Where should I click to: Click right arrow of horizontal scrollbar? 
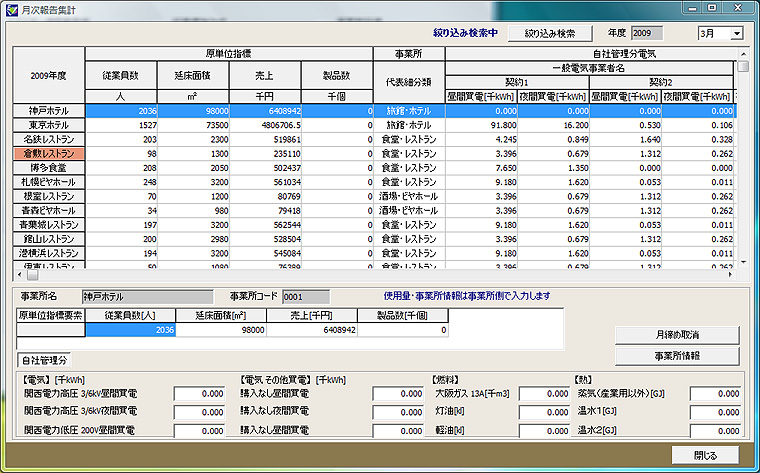pos(730,275)
